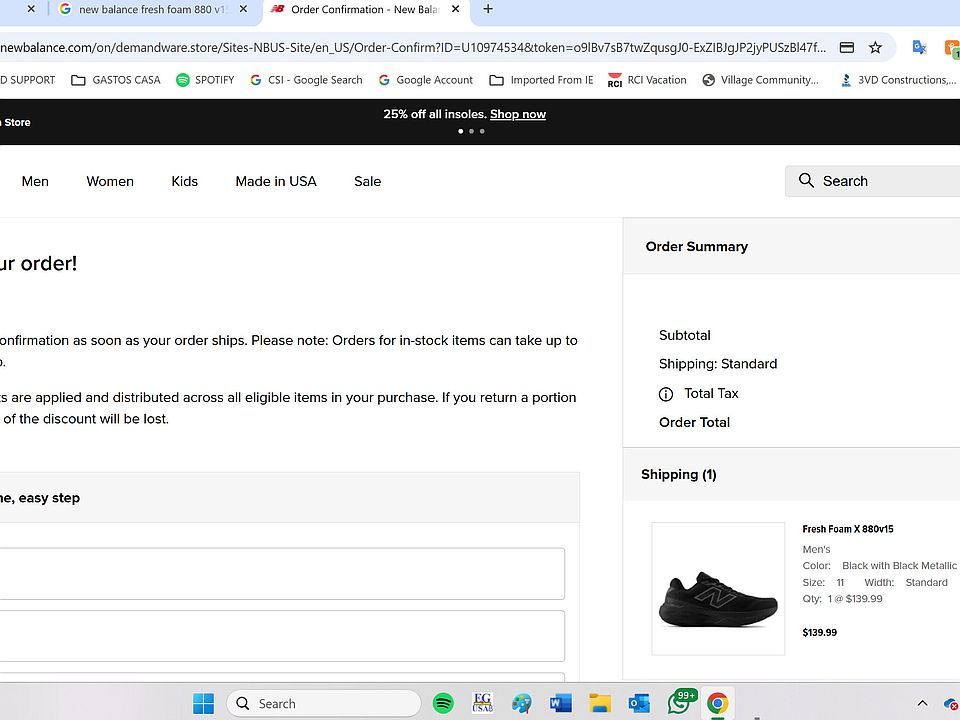Viewport: 960px width, 720px height.
Task: Open the Google Account bookmark
Action: click(426, 80)
